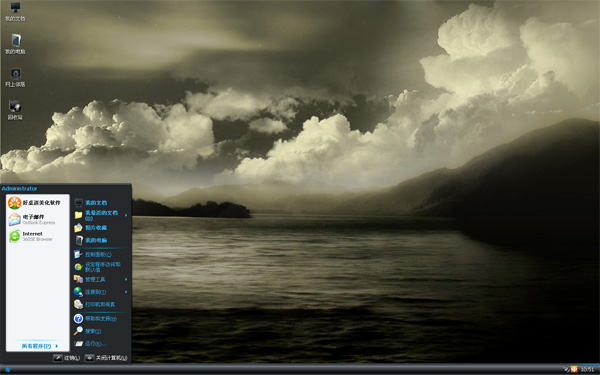Open 我的文档 icon on the desktop
The image size is (600, 375).
(x=15, y=11)
